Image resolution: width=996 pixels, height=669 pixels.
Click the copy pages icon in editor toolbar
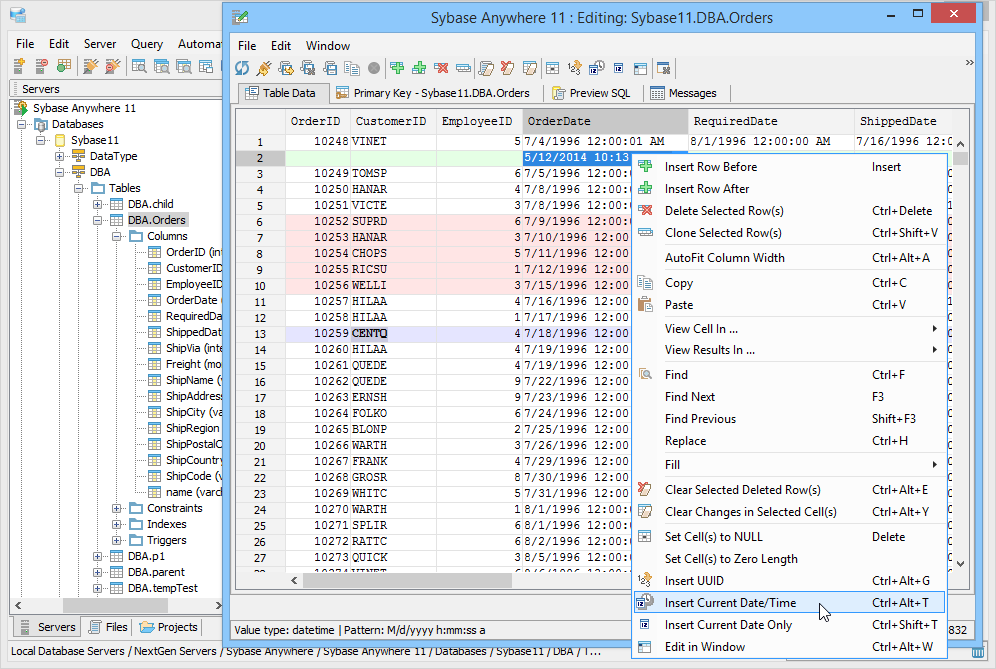coord(352,68)
